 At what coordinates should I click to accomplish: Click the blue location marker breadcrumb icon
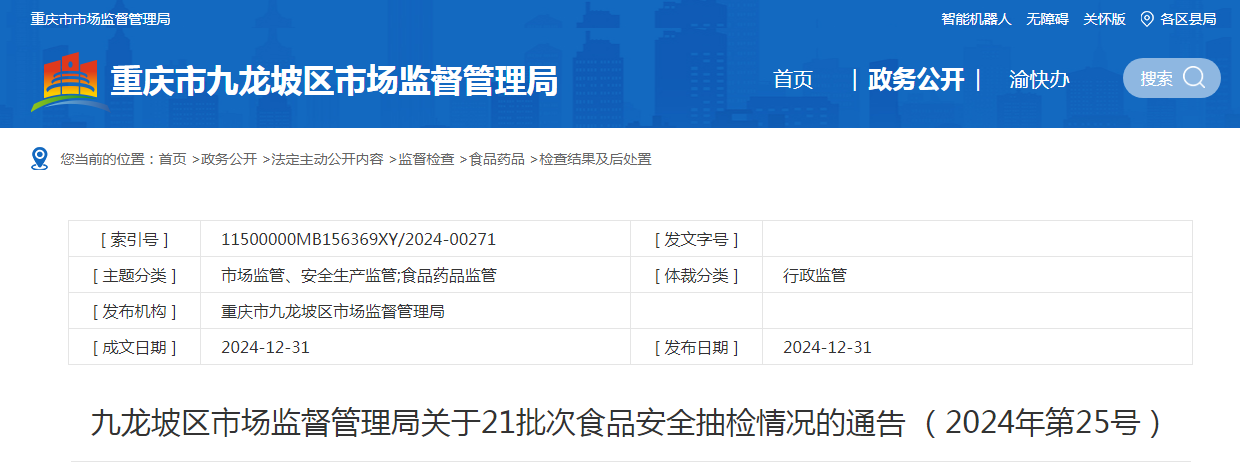pyautogui.click(x=40, y=159)
